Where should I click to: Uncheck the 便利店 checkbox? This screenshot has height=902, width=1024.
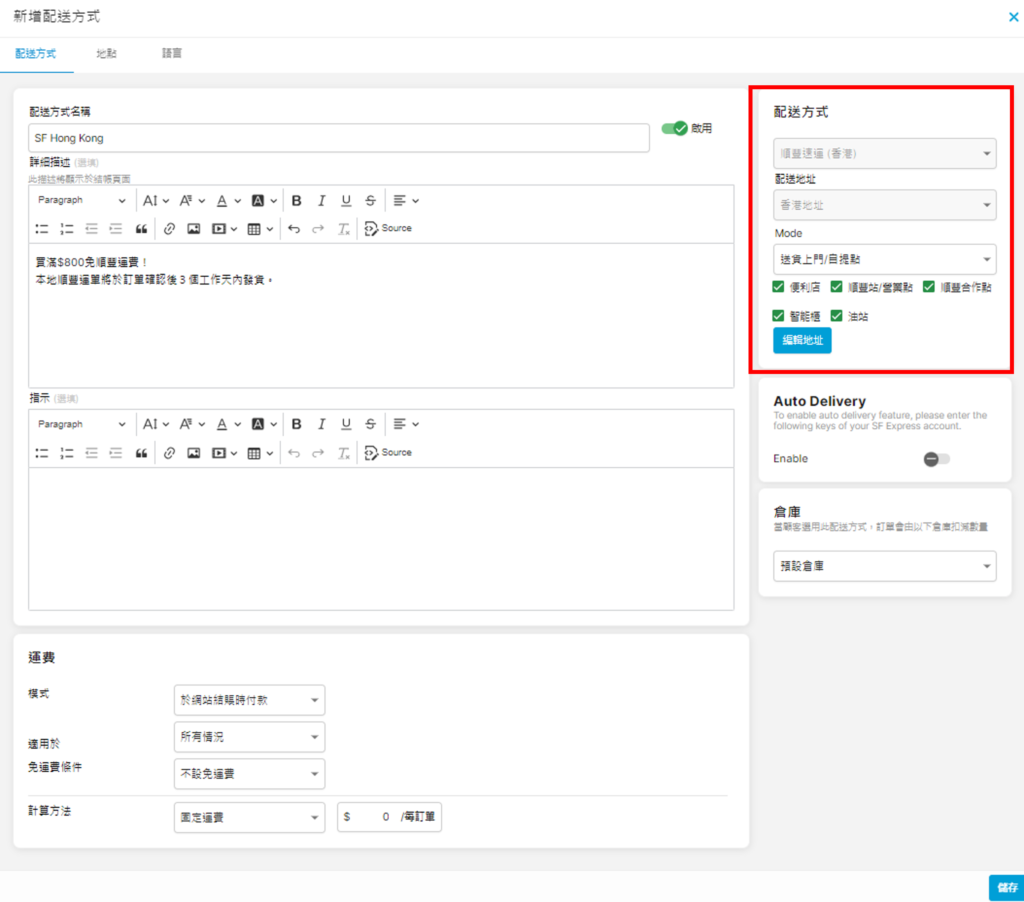tap(779, 287)
